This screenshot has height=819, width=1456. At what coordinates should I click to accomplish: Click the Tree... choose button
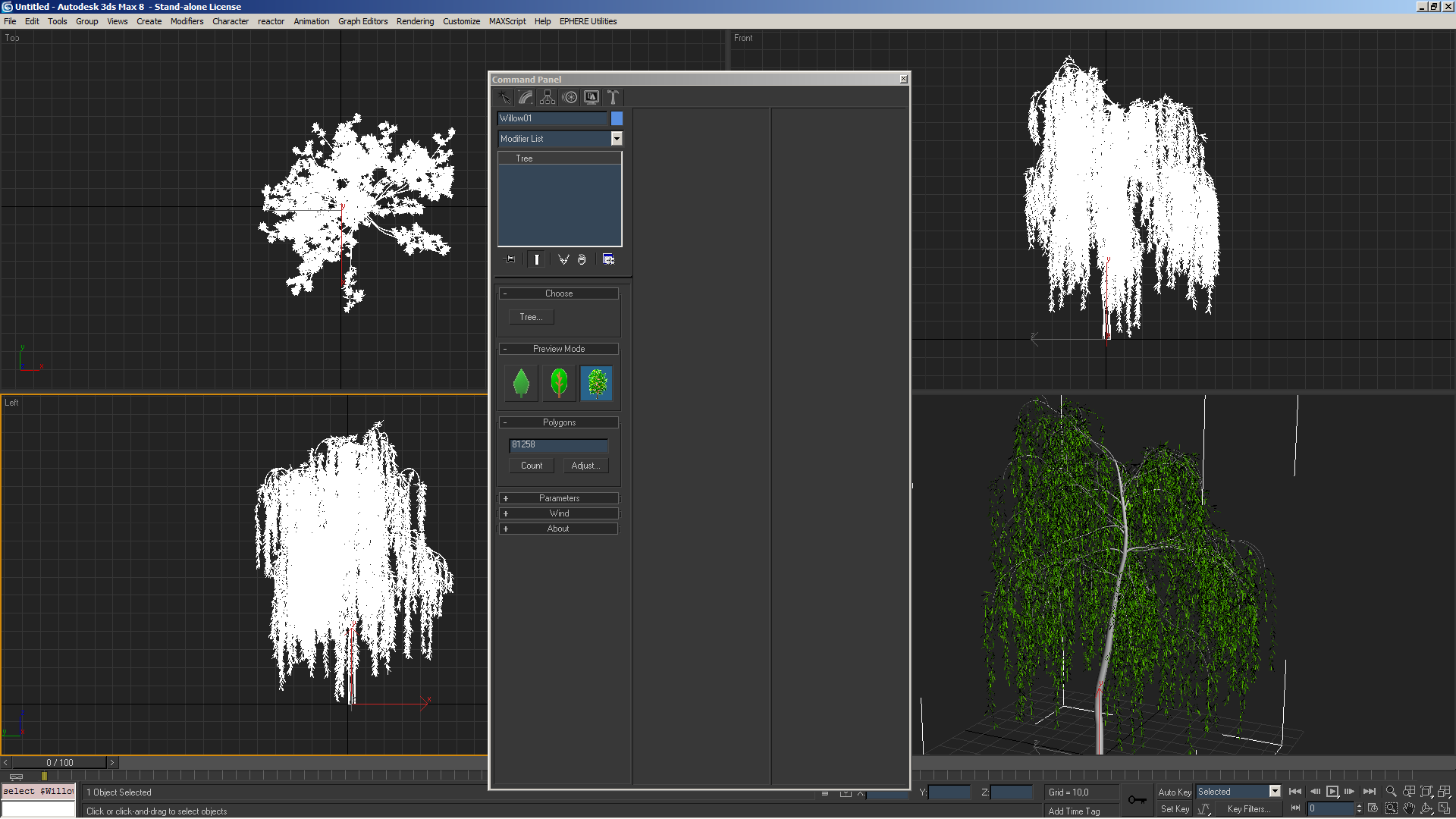pos(531,317)
